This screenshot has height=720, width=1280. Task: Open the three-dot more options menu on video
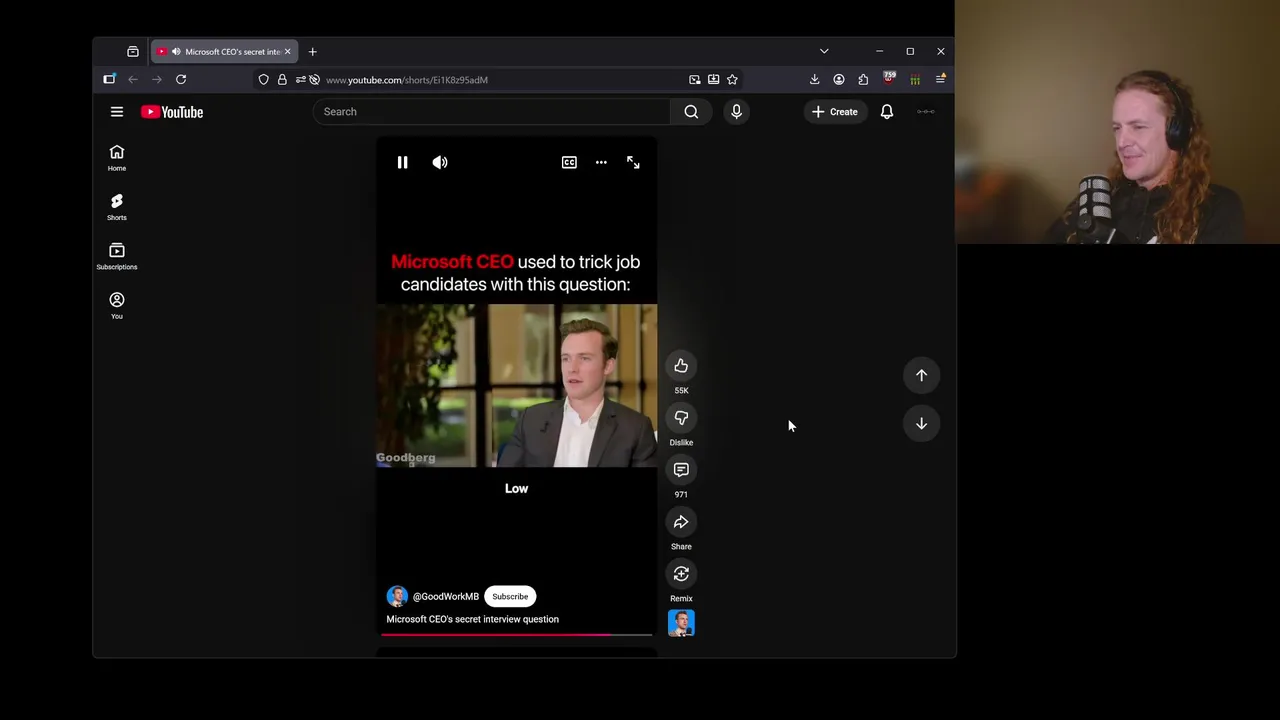601,162
